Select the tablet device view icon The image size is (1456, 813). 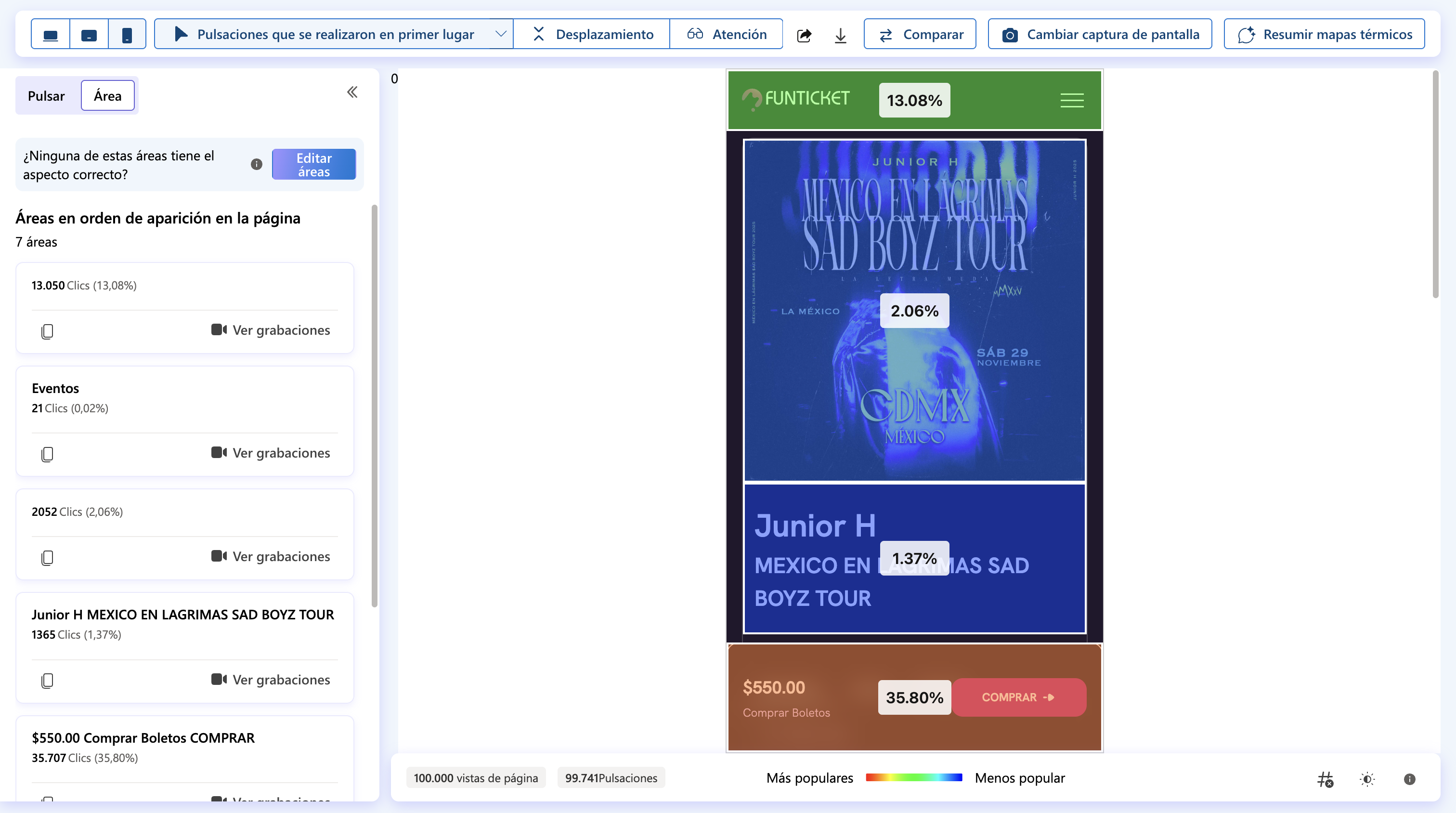click(89, 34)
